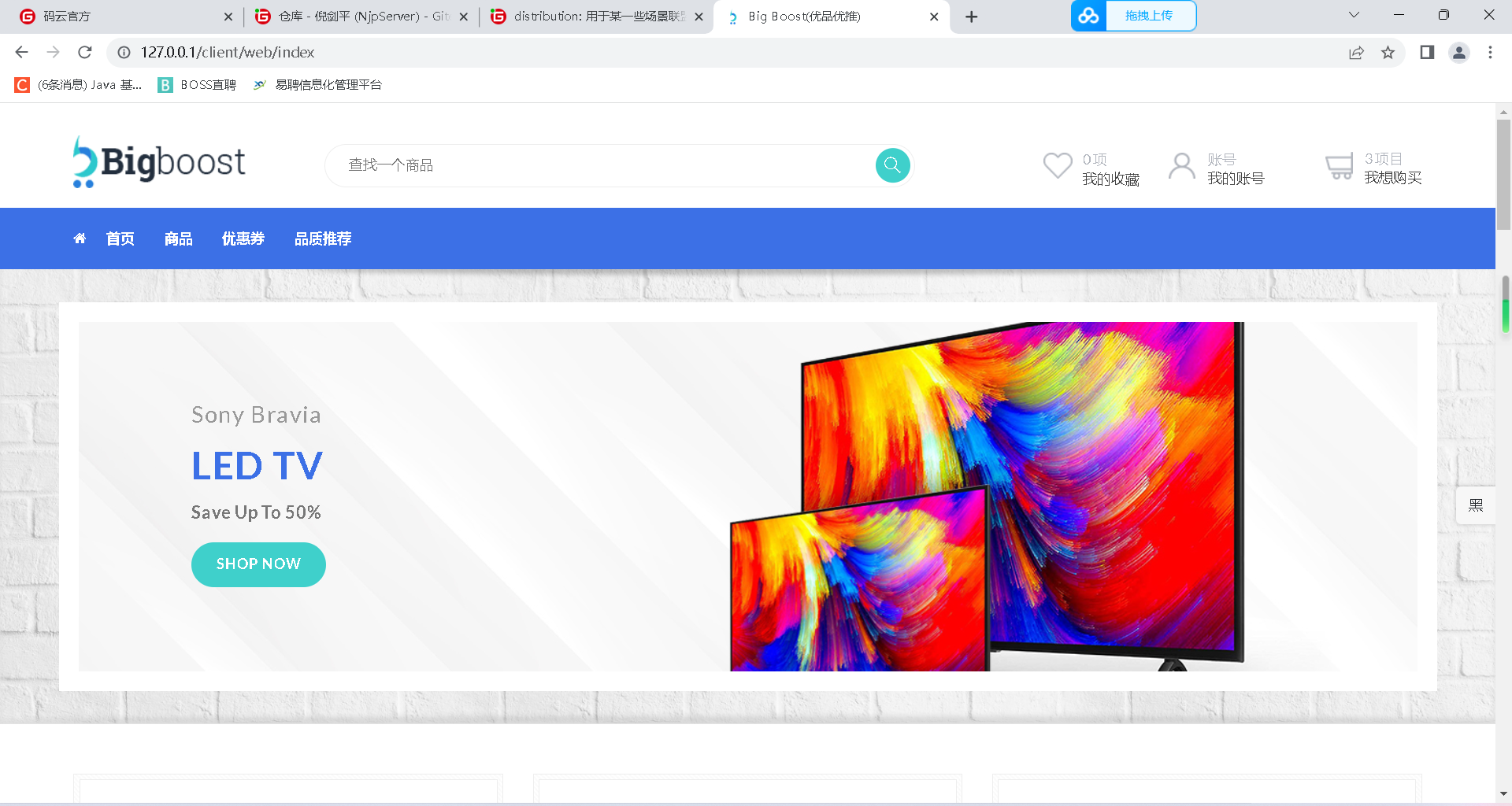Click the LED TV banner heading
This screenshot has height=806, width=1512.
coord(258,466)
